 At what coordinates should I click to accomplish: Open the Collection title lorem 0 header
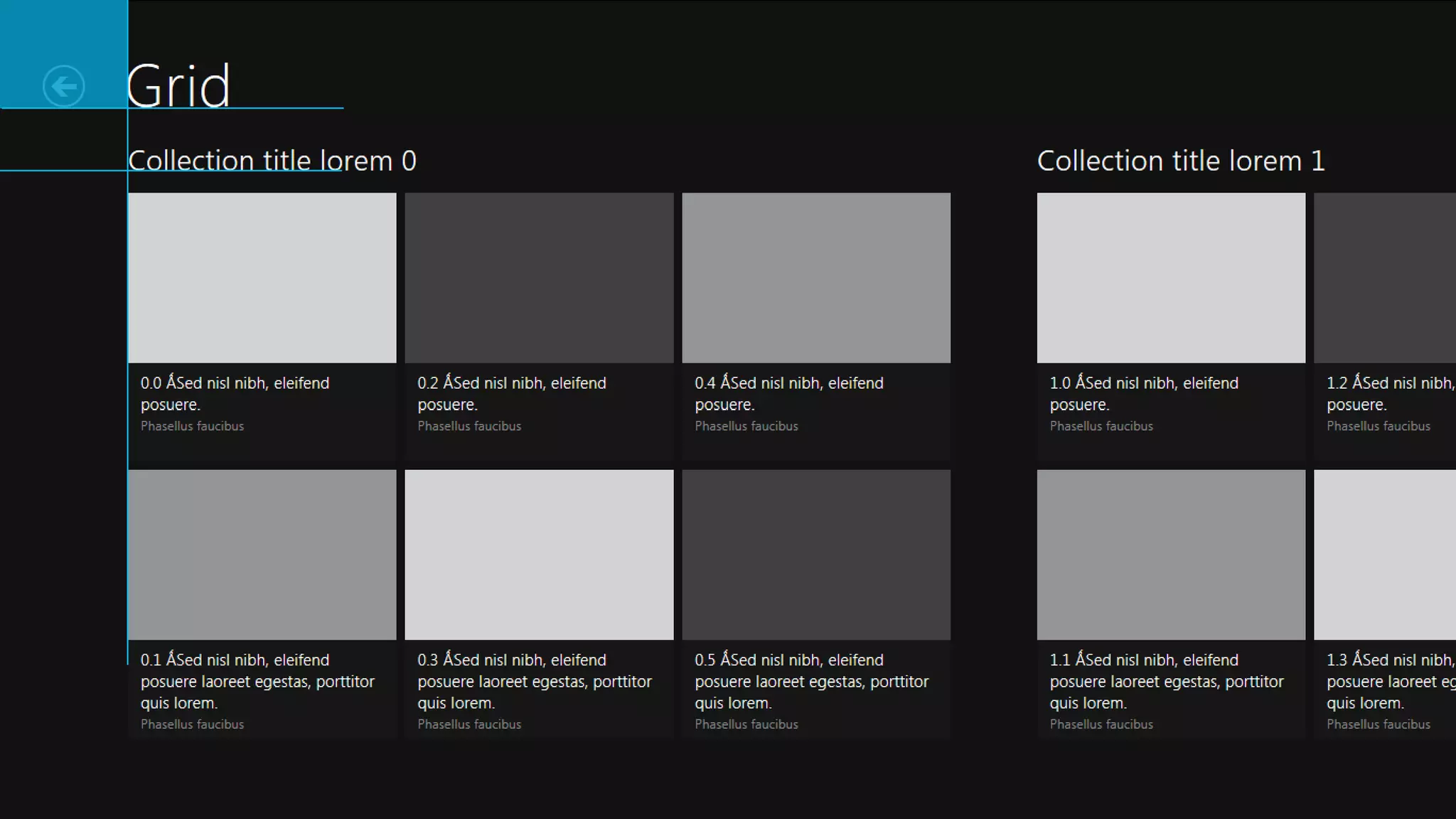pyautogui.click(x=272, y=161)
